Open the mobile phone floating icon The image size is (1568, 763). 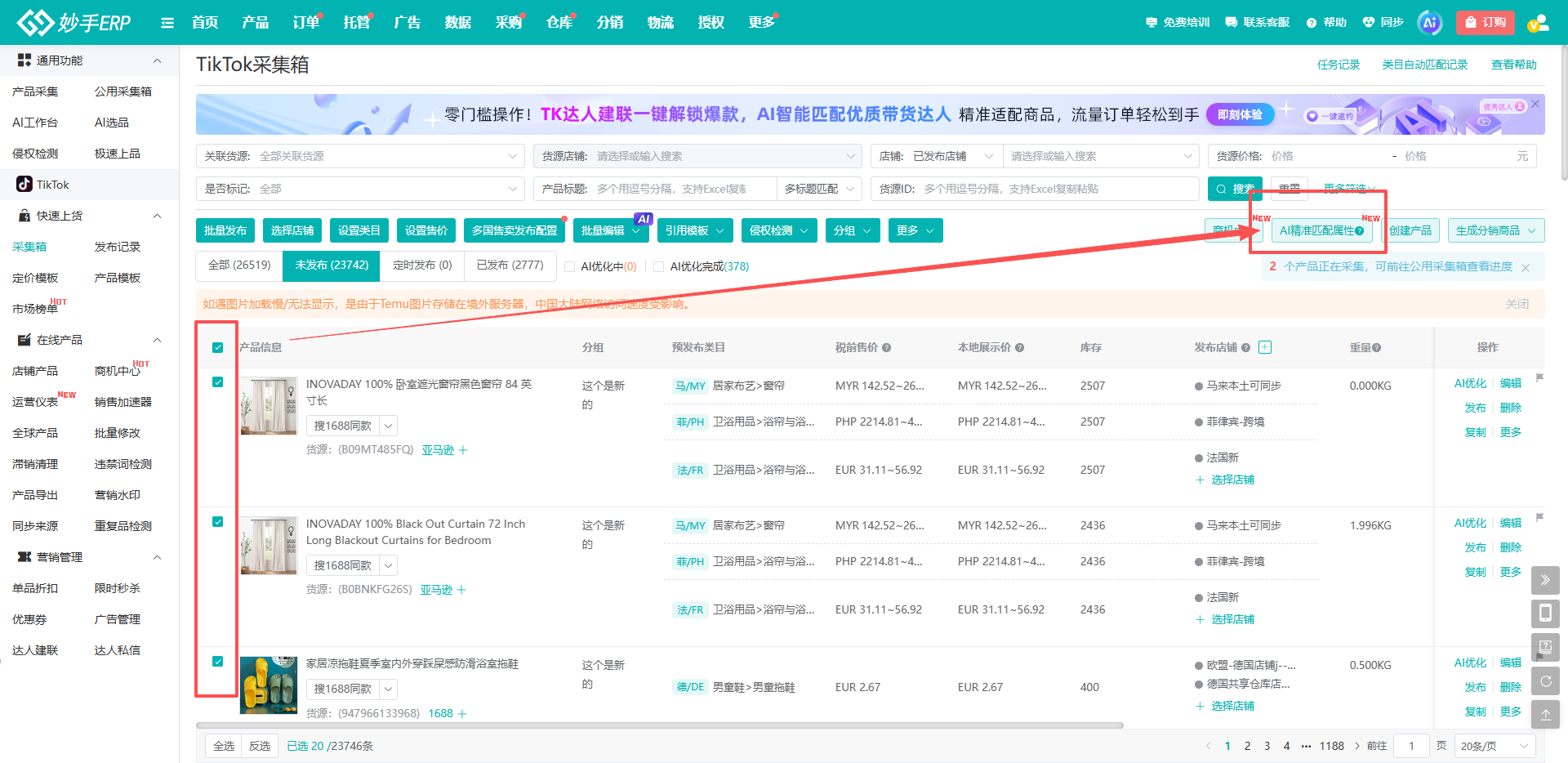coord(1545,614)
